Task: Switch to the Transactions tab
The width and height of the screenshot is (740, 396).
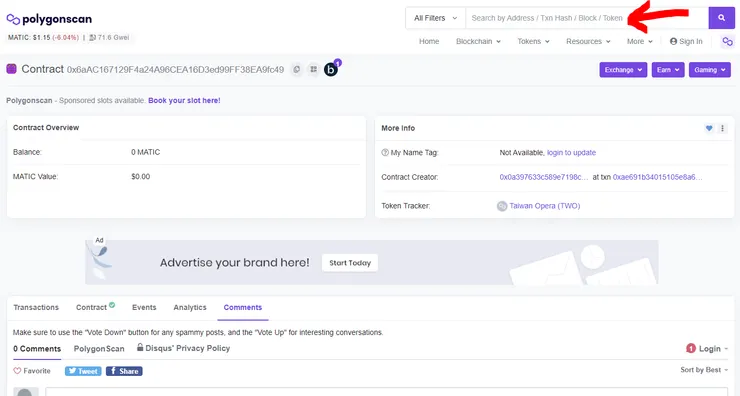Action: (36, 307)
